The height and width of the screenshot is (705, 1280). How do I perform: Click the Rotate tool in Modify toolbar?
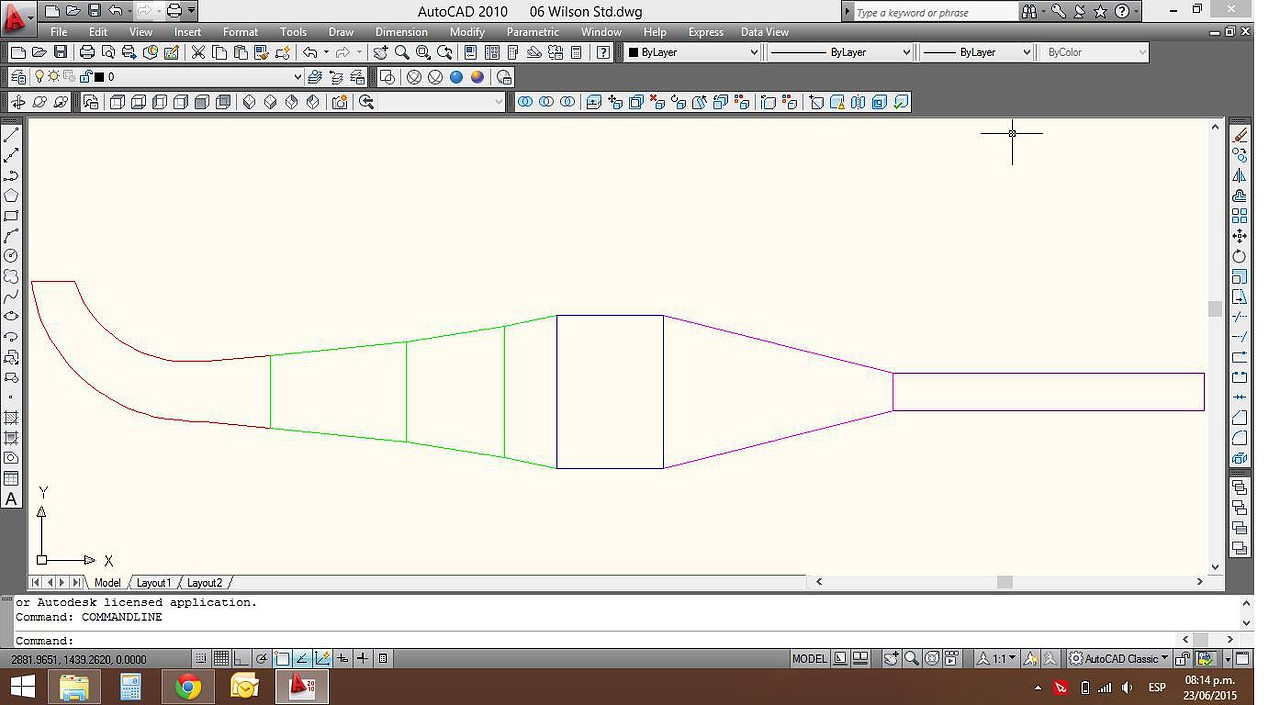tap(1240, 256)
